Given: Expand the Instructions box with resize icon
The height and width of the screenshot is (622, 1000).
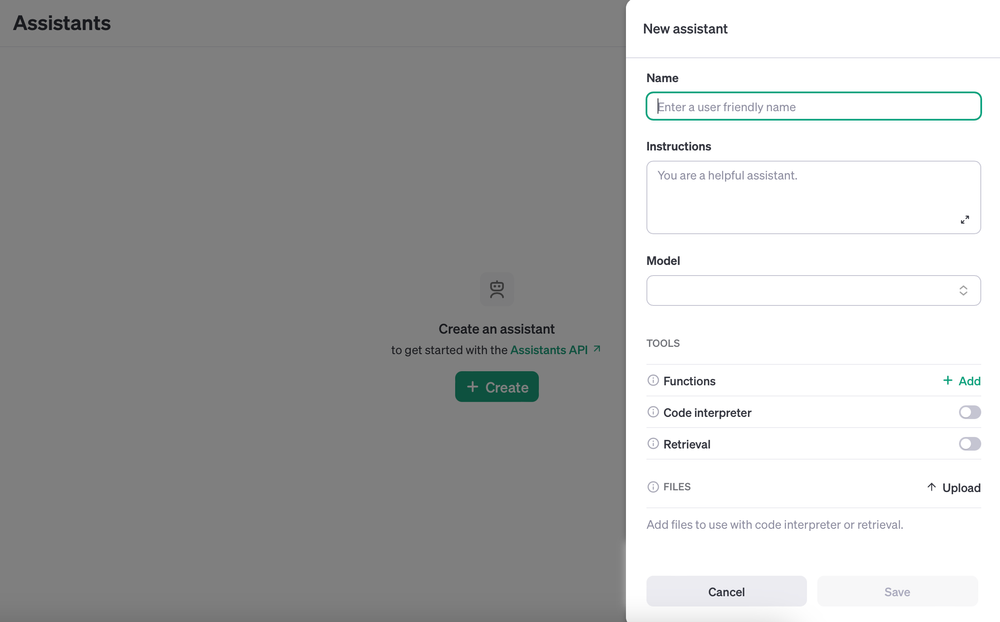Looking at the screenshot, I should [x=965, y=220].
